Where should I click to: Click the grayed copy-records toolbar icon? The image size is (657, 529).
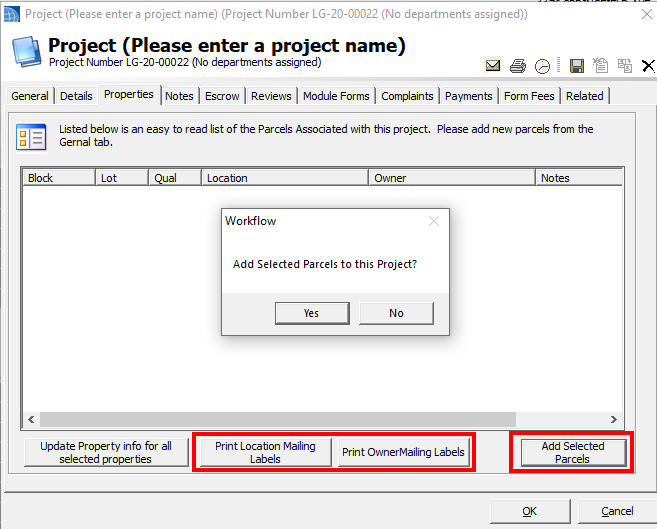pyautogui.click(x=625, y=66)
